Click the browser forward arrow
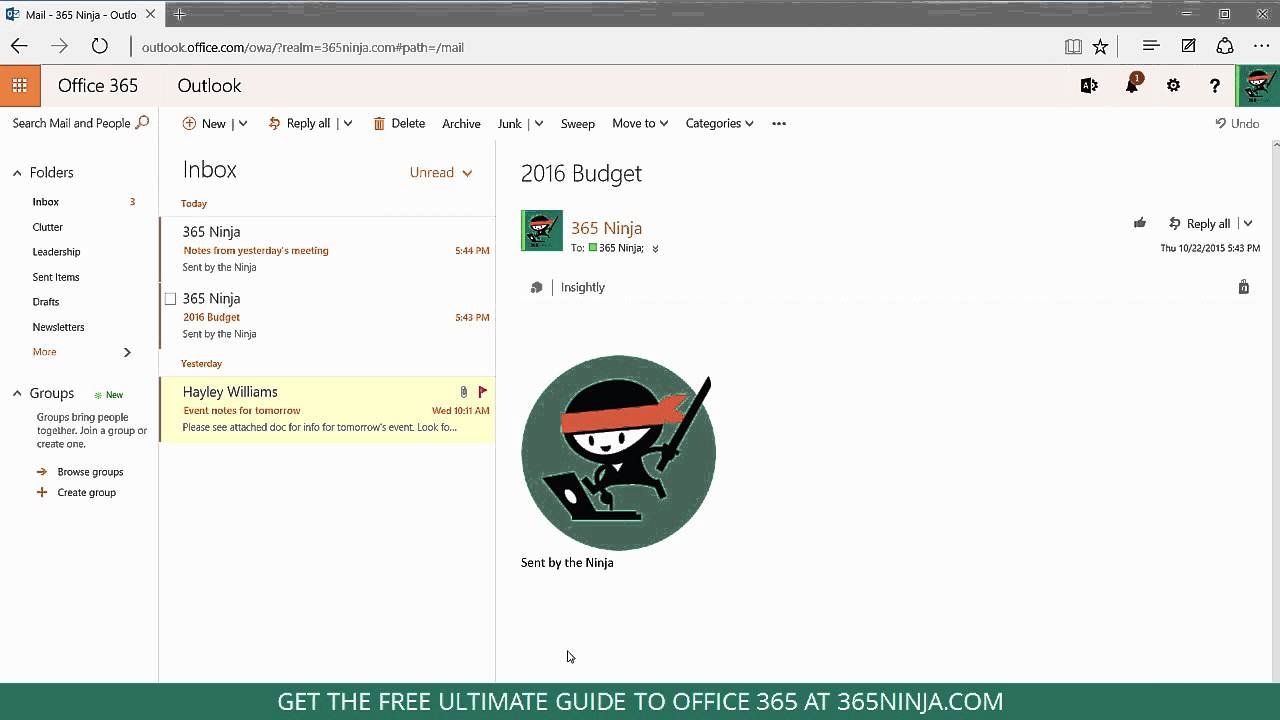Image resolution: width=1280 pixels, height=720 pixels. (x=59, y=46)
